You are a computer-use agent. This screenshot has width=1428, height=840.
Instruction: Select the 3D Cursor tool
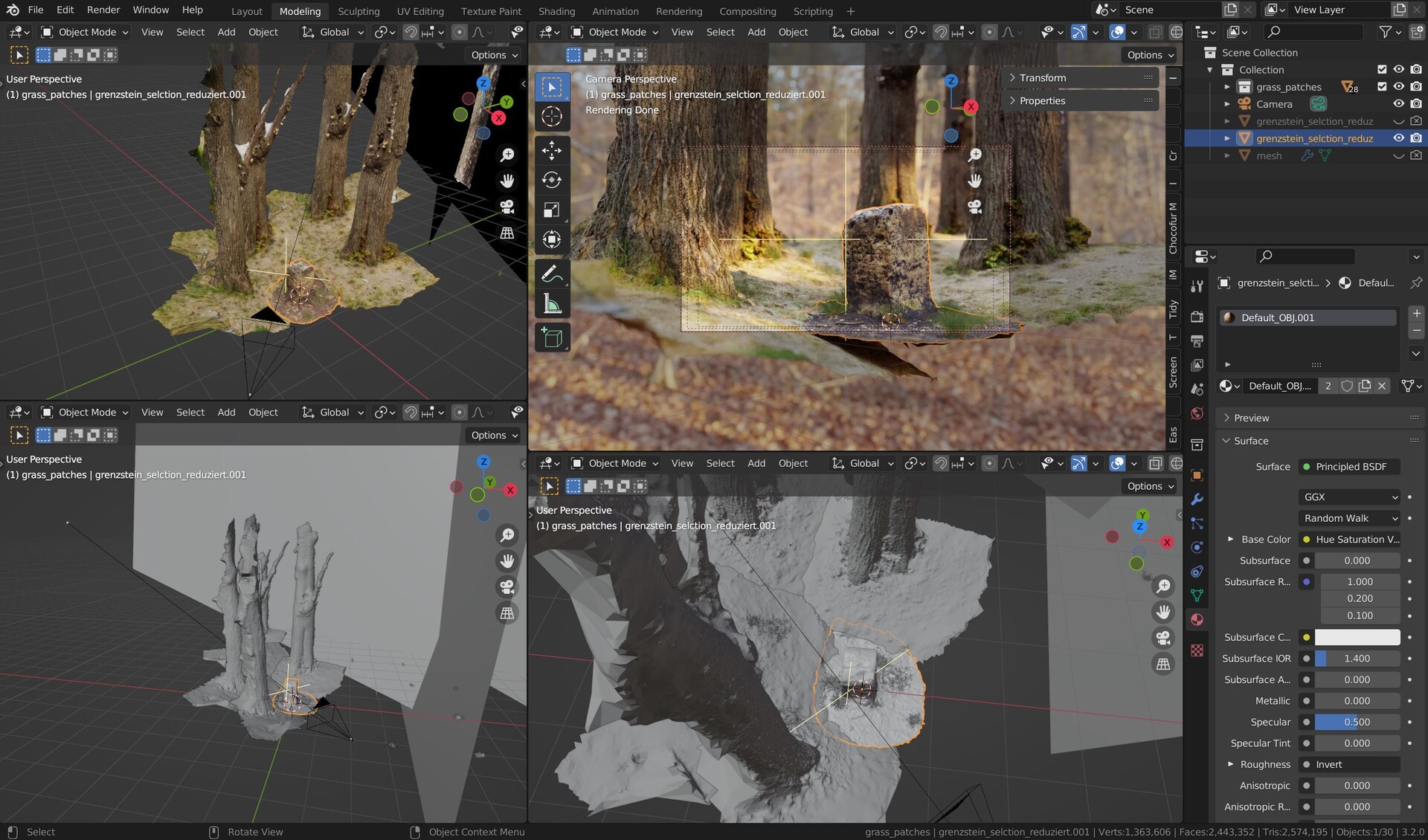click(551, 117)
